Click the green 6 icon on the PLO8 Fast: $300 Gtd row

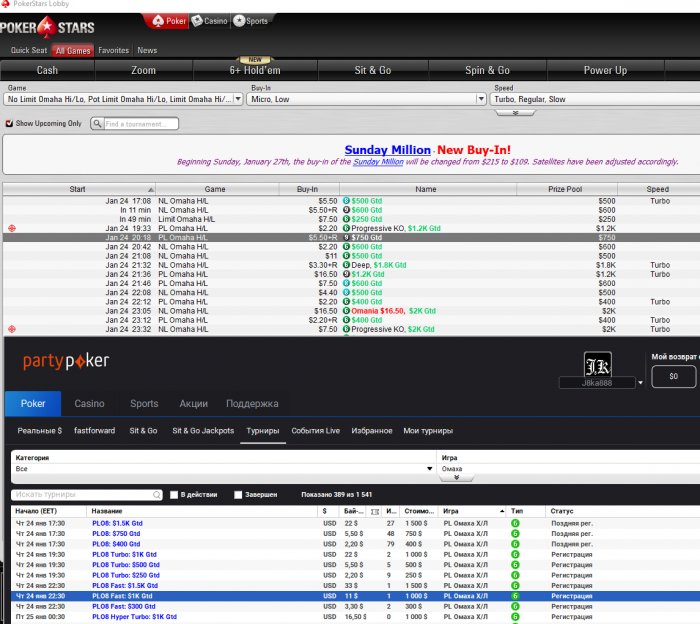tap(515, 606)
